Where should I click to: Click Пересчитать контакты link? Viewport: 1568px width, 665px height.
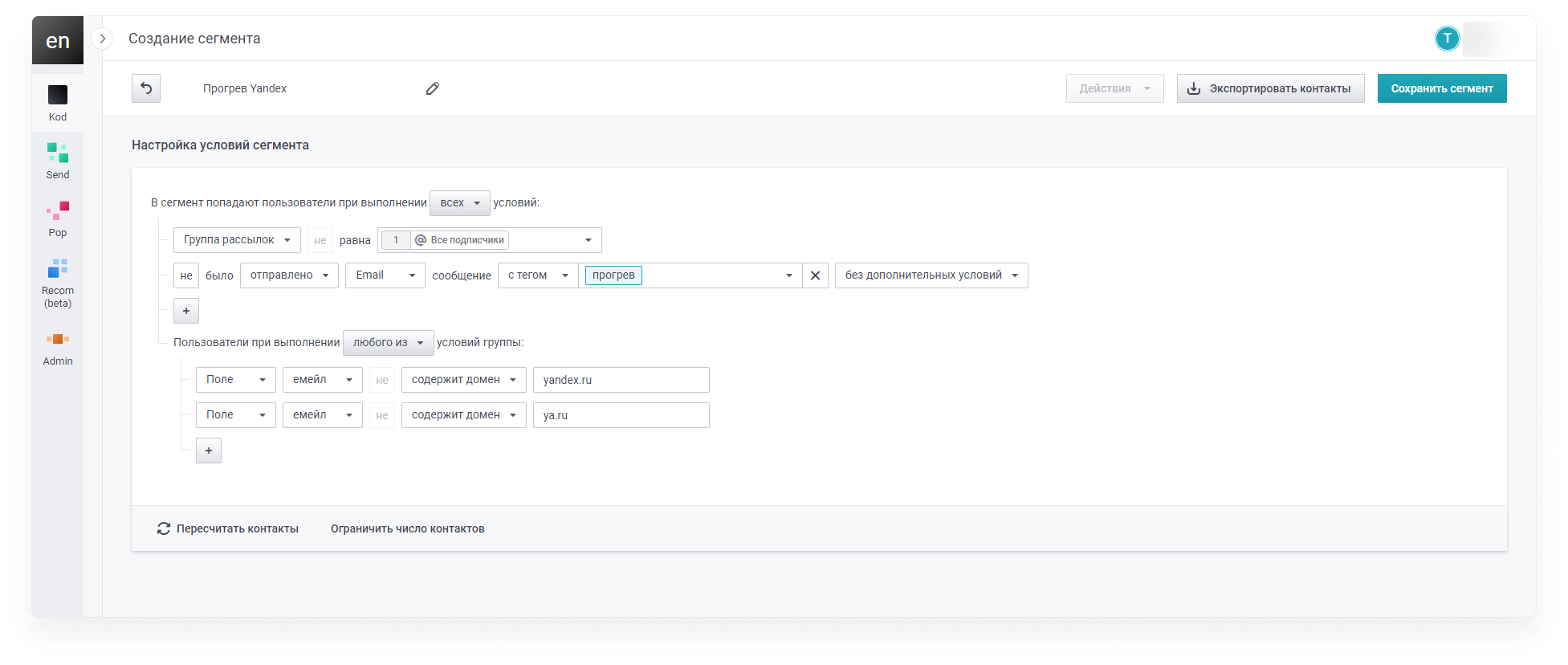(228, 528)
